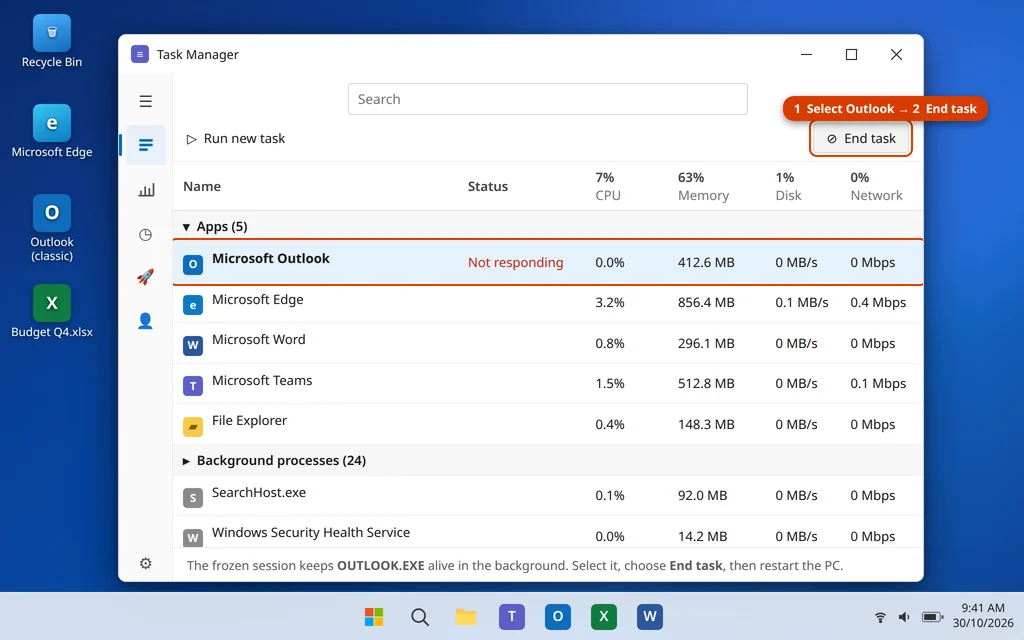This screenshot has height=640, width=1024.
Task: Click the File Explorer process icon
Action: pyautogui.click(x=193, y=426)
